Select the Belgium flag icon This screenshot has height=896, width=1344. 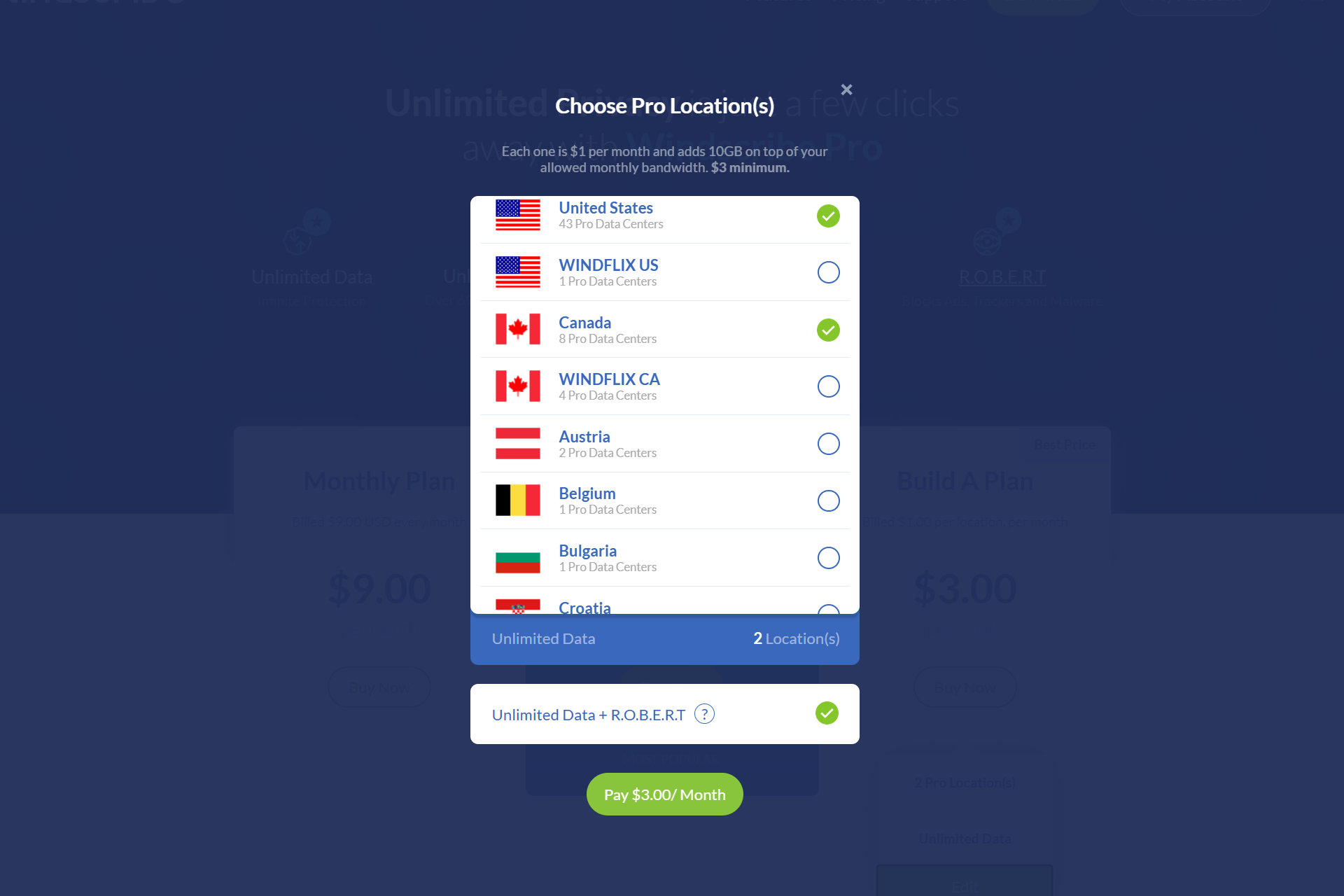click(520, 499)
